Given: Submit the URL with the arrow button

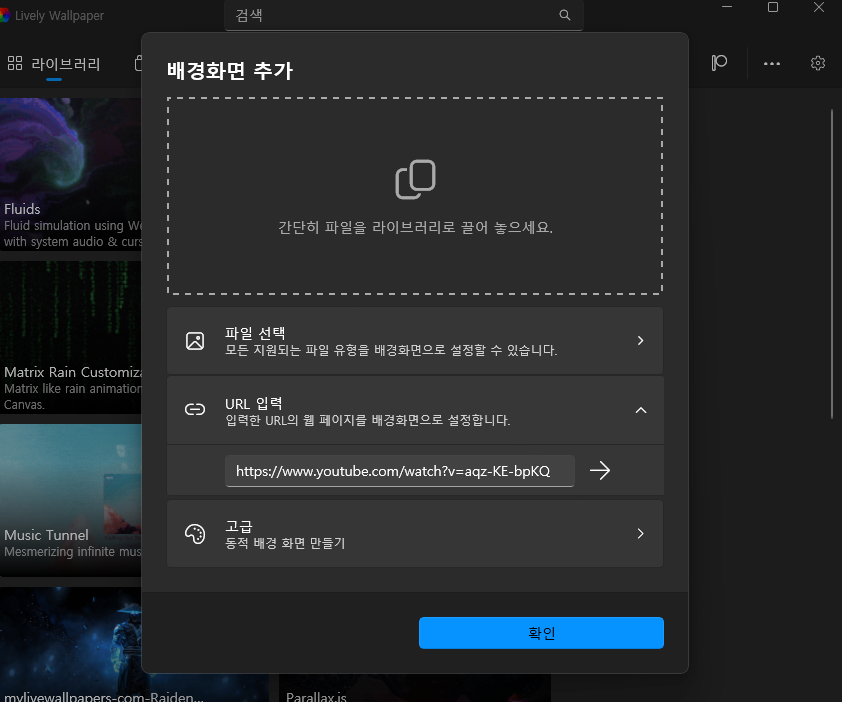Looking at the screenshot, I should pos(600,470).
